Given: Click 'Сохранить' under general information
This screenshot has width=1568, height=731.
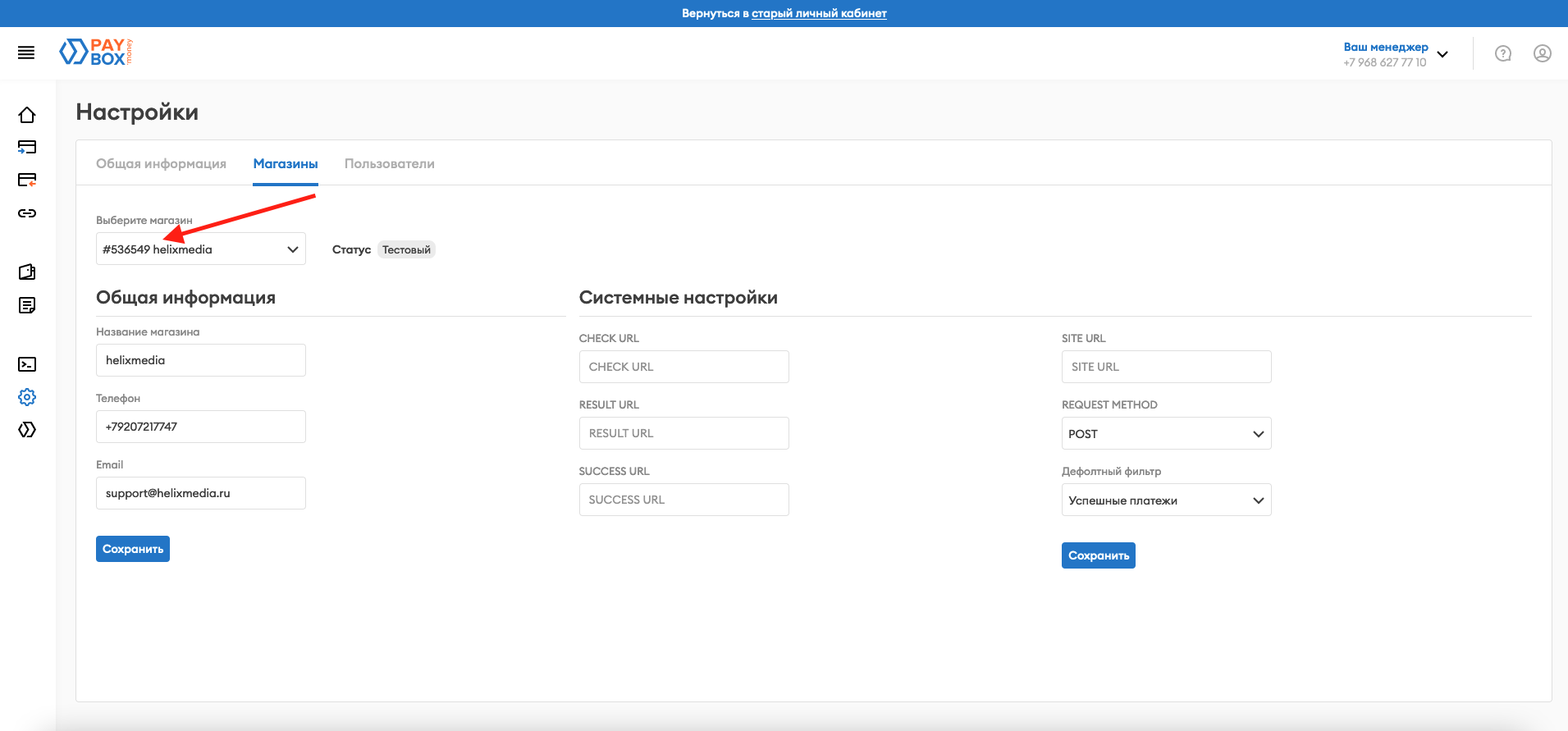Looking at the screenshot, I should pyautogui.click(x=133, y=549).
